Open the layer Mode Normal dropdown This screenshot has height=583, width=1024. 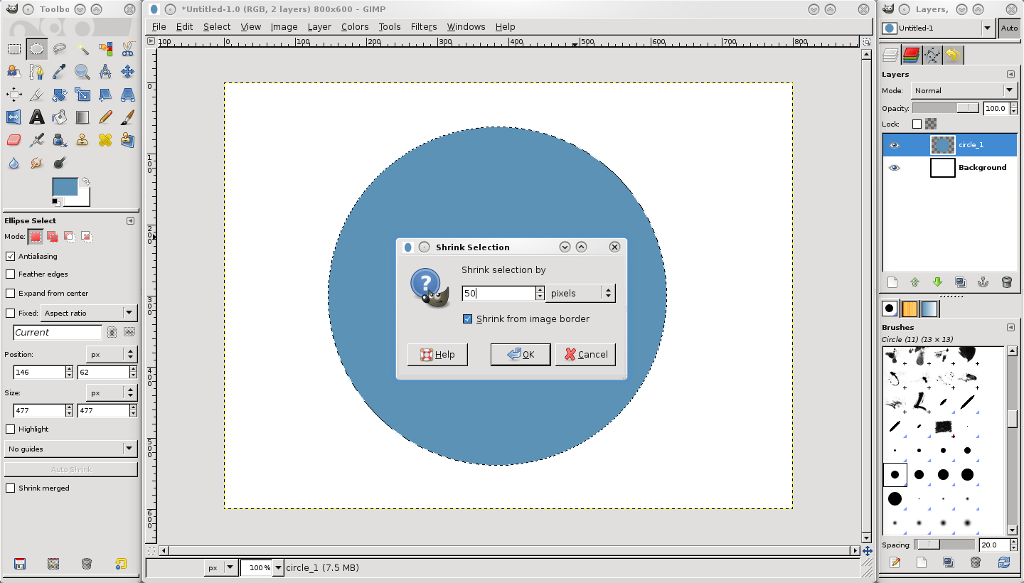click(x=964, y=90)
